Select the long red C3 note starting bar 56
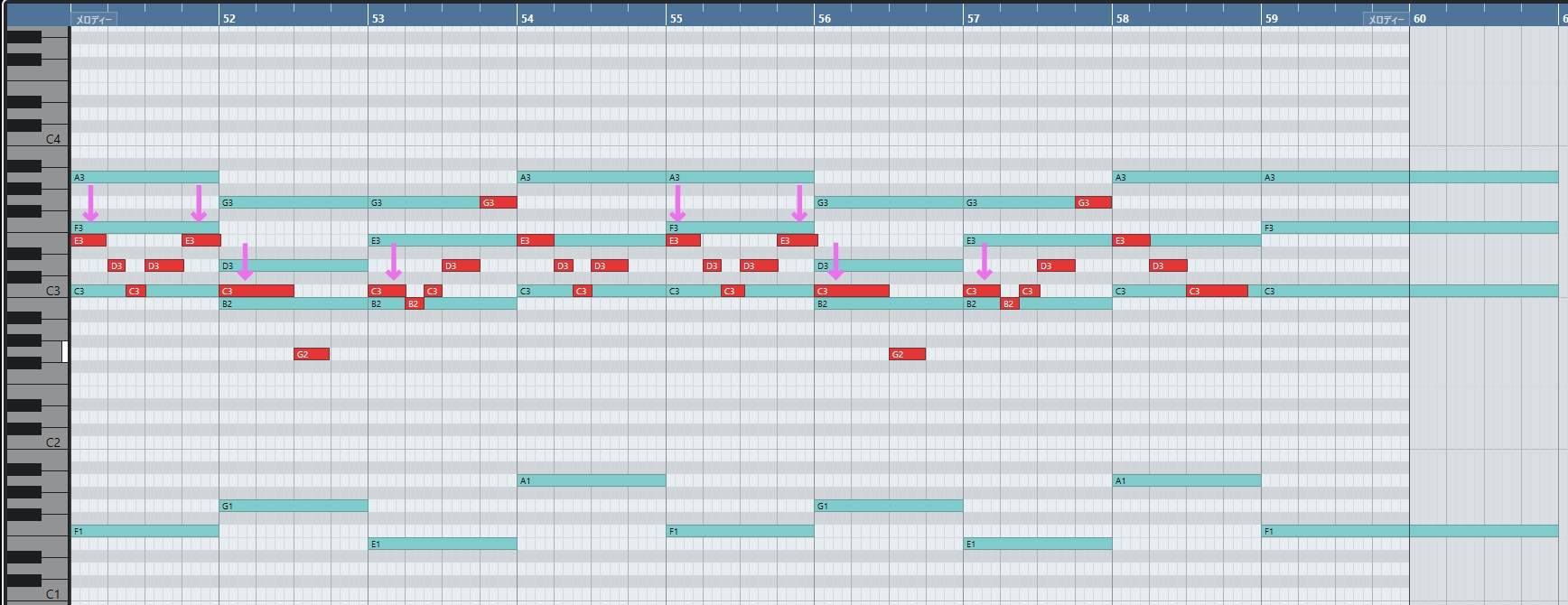Image resolution: width=1568 pixels, height=605 pixels. tap(852, 291)
